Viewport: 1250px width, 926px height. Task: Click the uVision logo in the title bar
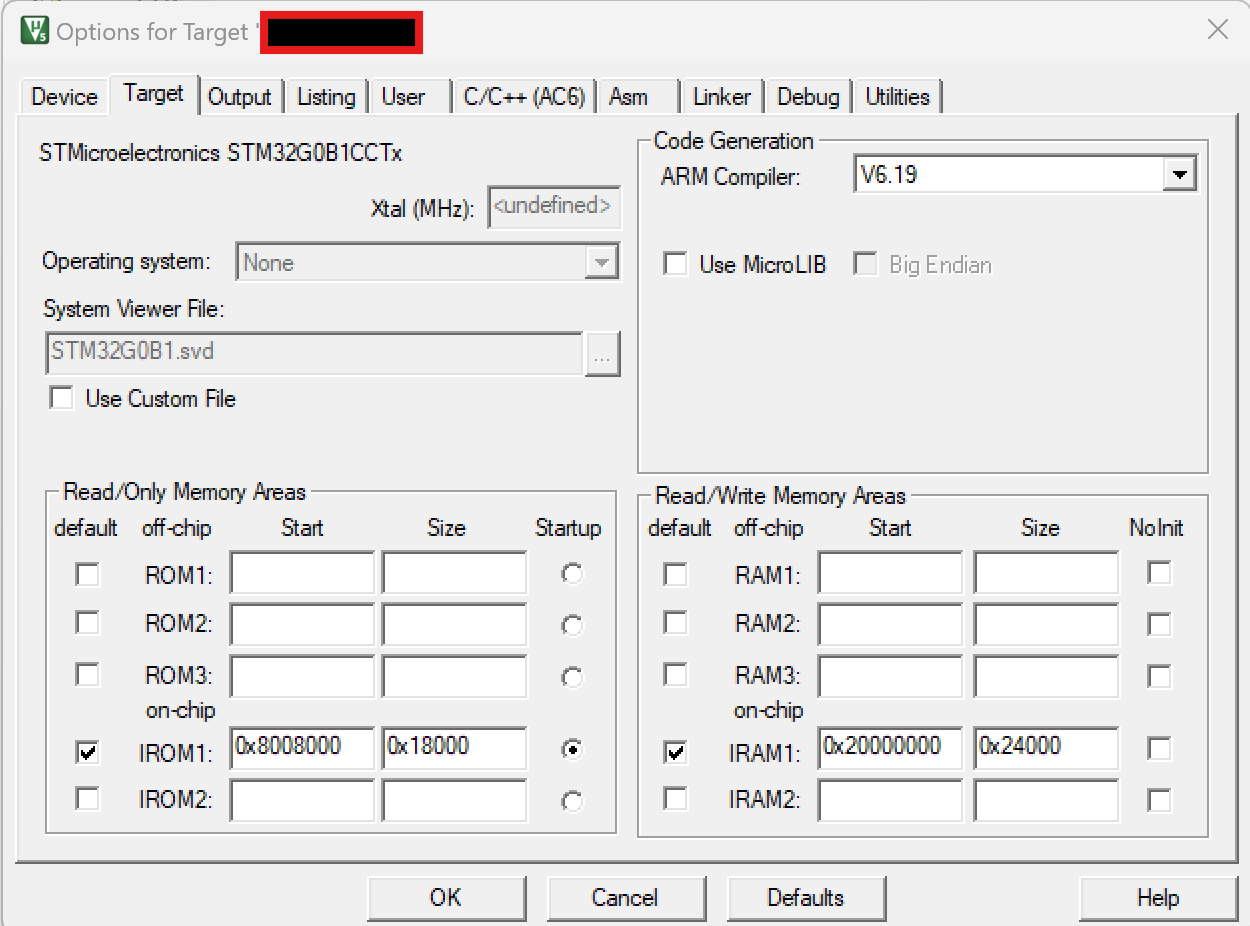point(33,31)
